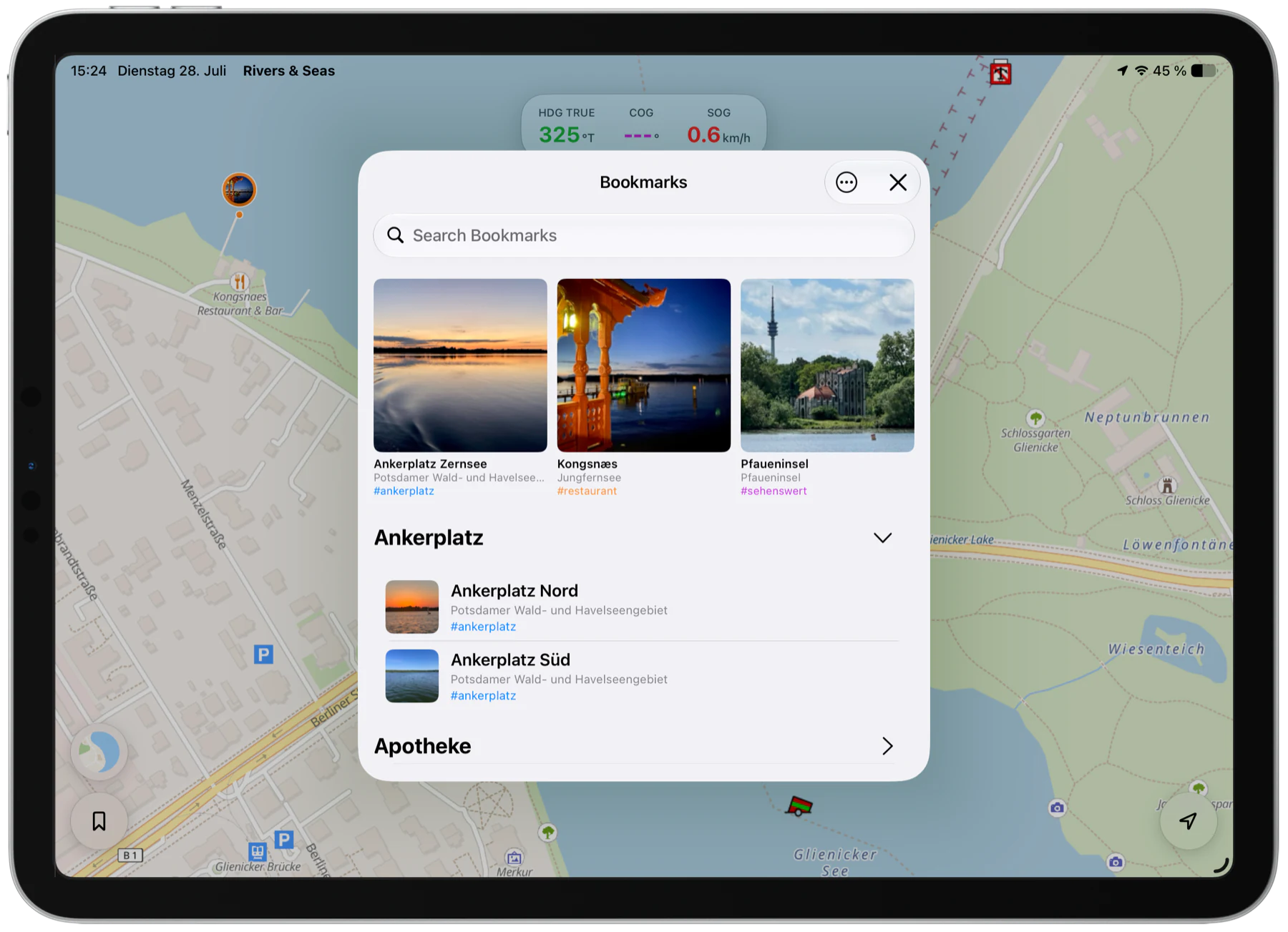
Task: Open the Ankerplatz Nord bookmark thumbnail
Action: tap(412, 607)
